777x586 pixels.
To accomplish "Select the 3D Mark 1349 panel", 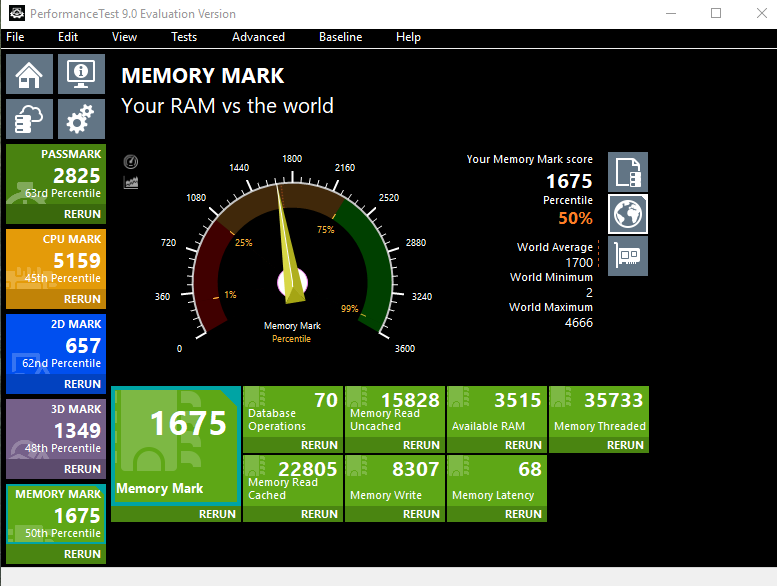I will point(56,429).
